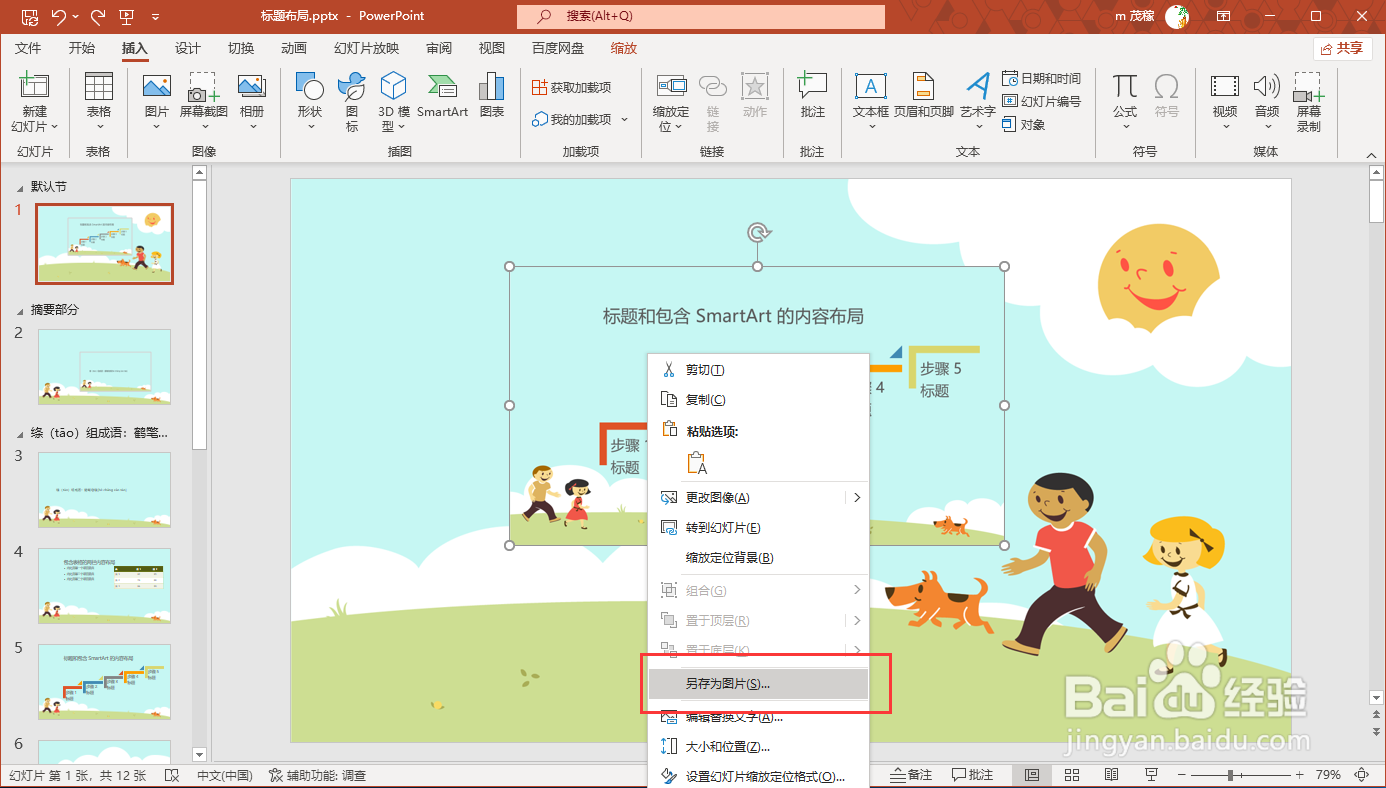Insert 音频 audio
The width and height of the screenshot is (1386, 788).
1267,87
